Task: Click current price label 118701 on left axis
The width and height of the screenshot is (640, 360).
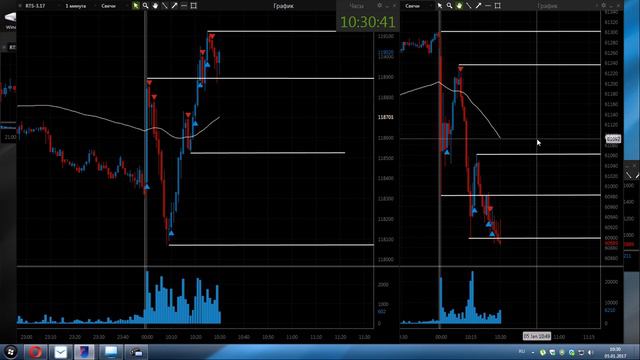Action: 386,117
